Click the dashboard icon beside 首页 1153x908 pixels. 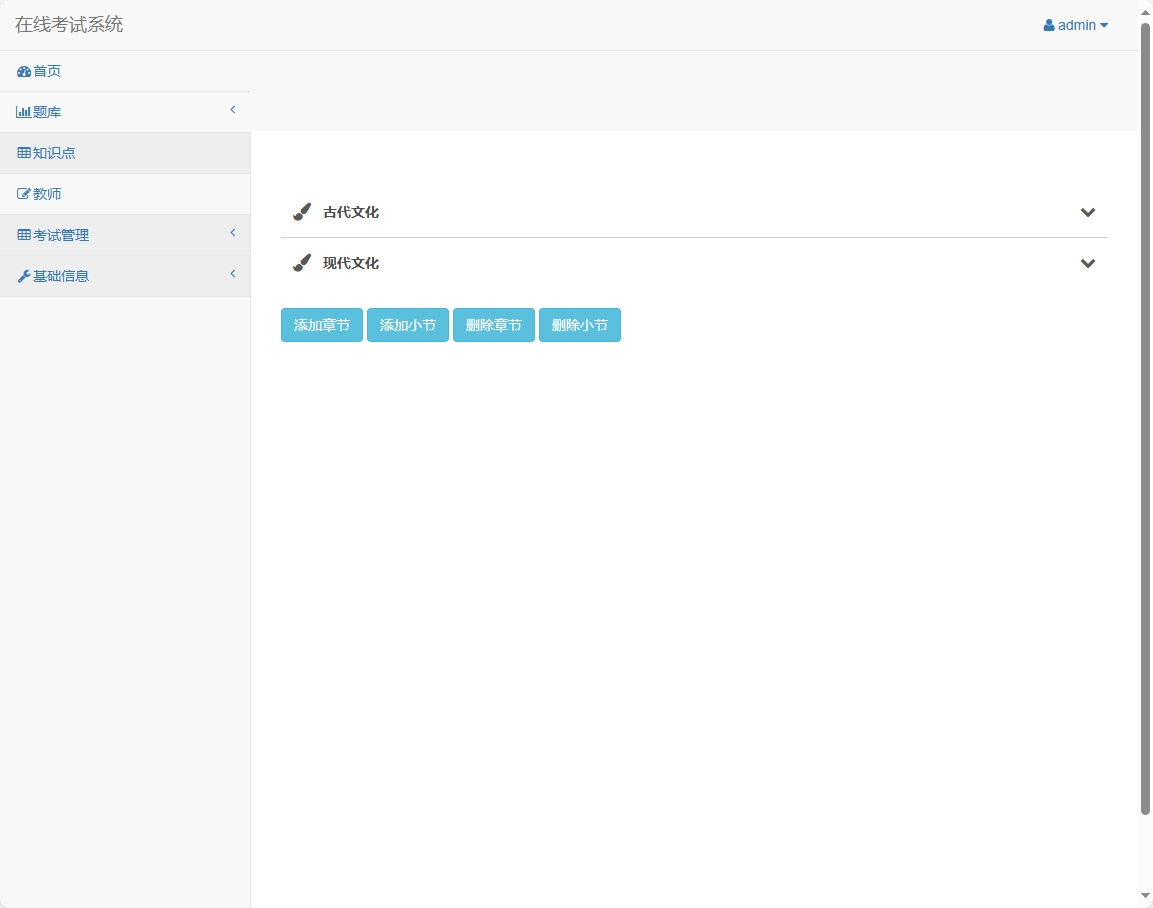pos(24,71)
